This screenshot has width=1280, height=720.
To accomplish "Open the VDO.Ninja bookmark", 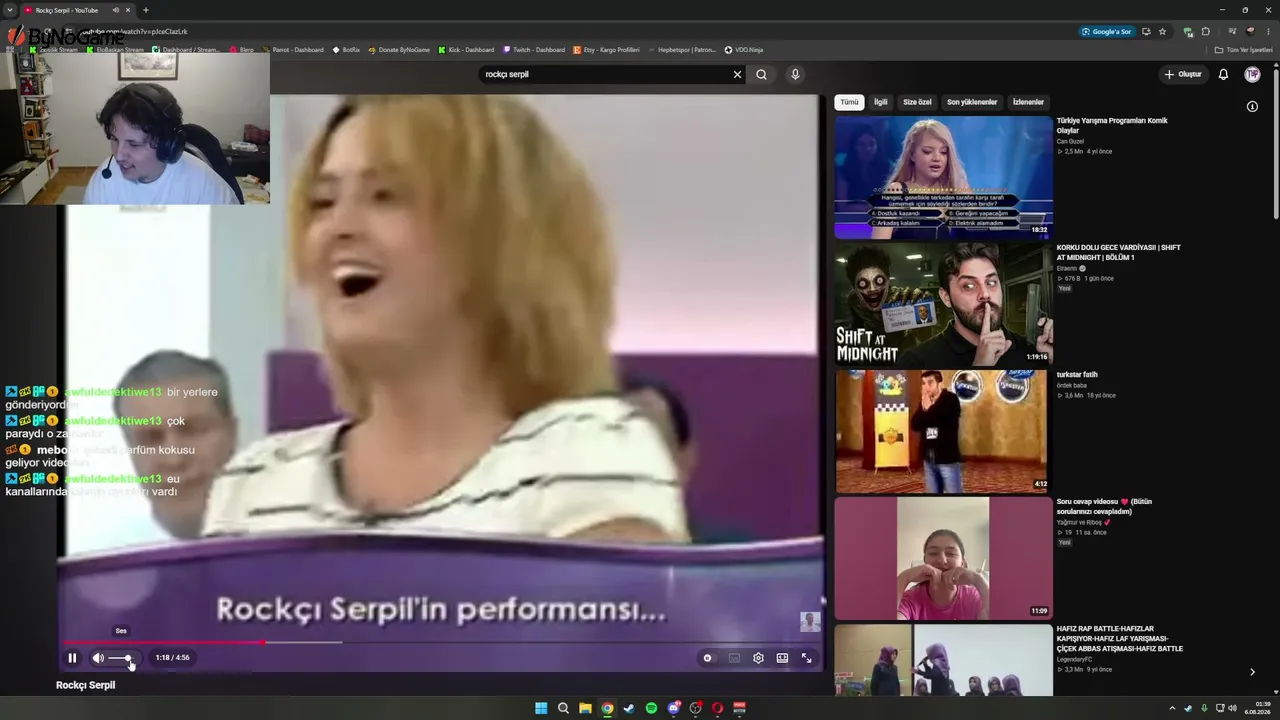I will pyautogui.click(x=743, y=50).
